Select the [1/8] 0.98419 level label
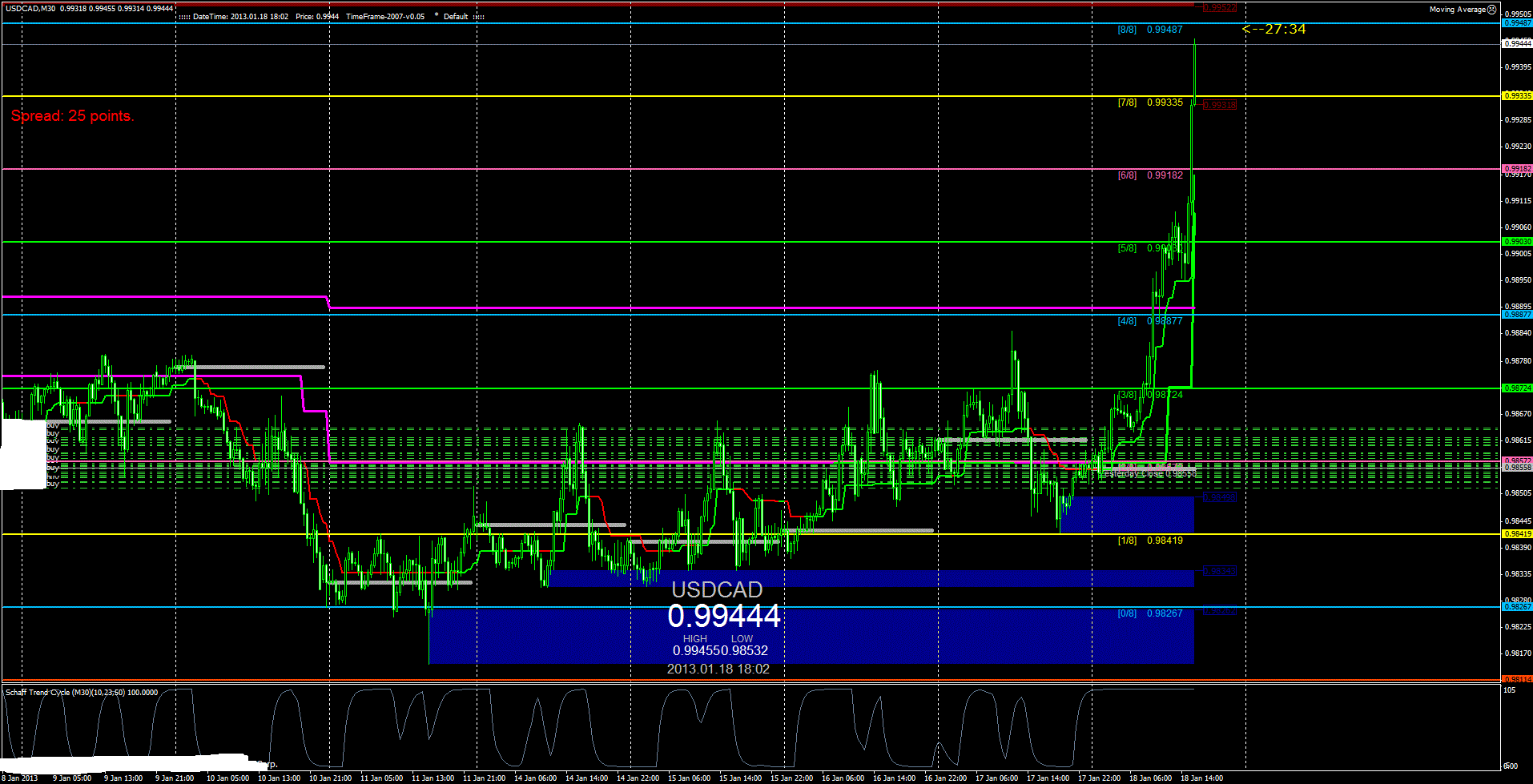The height and width of the screenshot is (784, 1533). pos(1150,541)
